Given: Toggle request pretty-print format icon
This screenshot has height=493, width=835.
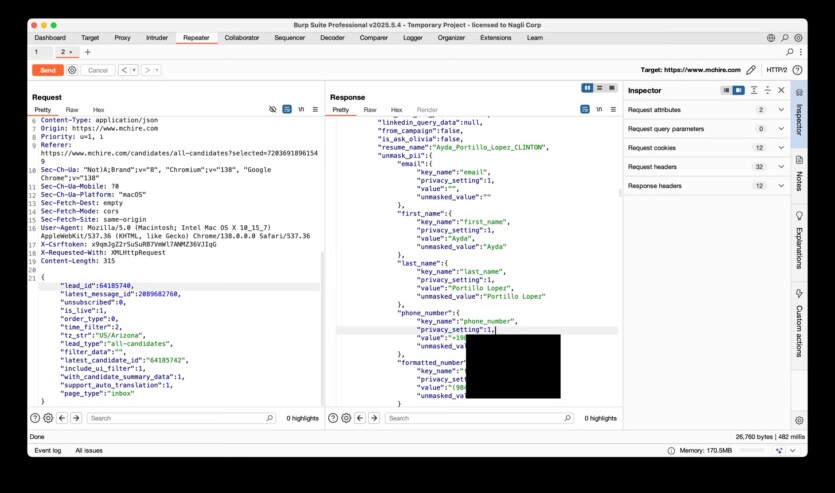Looking at the screenshot, I should [x=287, y=109].
